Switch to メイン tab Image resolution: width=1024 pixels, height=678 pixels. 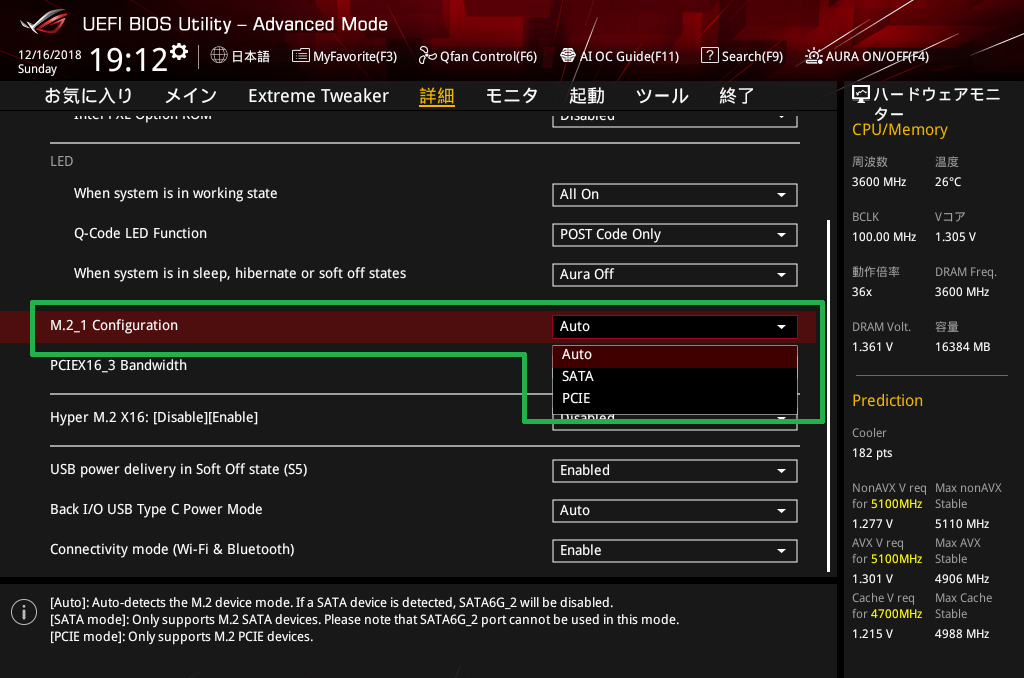191,95
